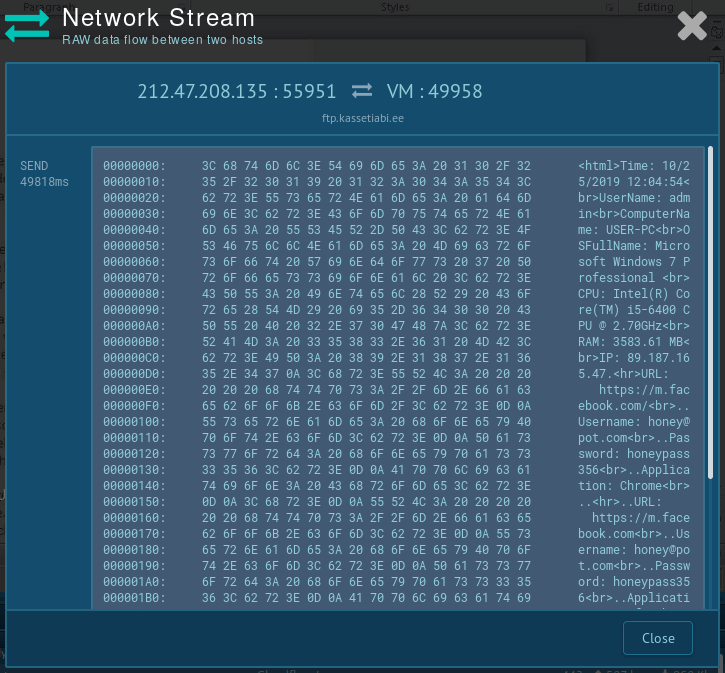The height and width of the screenshot is (673, 725).
Task: Click the ASCII text starting with <html>Time
Action: point(634,165)
